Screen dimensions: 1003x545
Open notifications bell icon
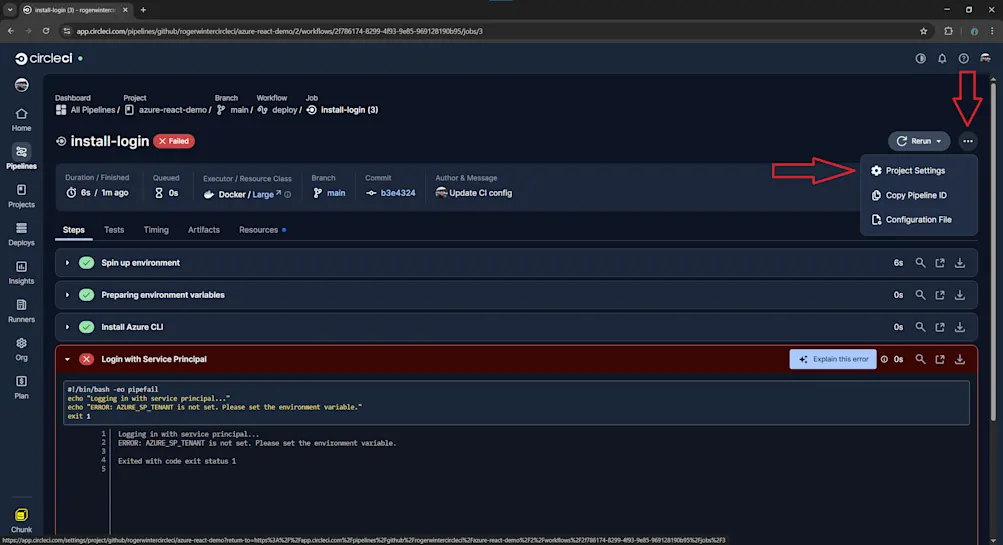pyautogui.click(x=942, y=58)
